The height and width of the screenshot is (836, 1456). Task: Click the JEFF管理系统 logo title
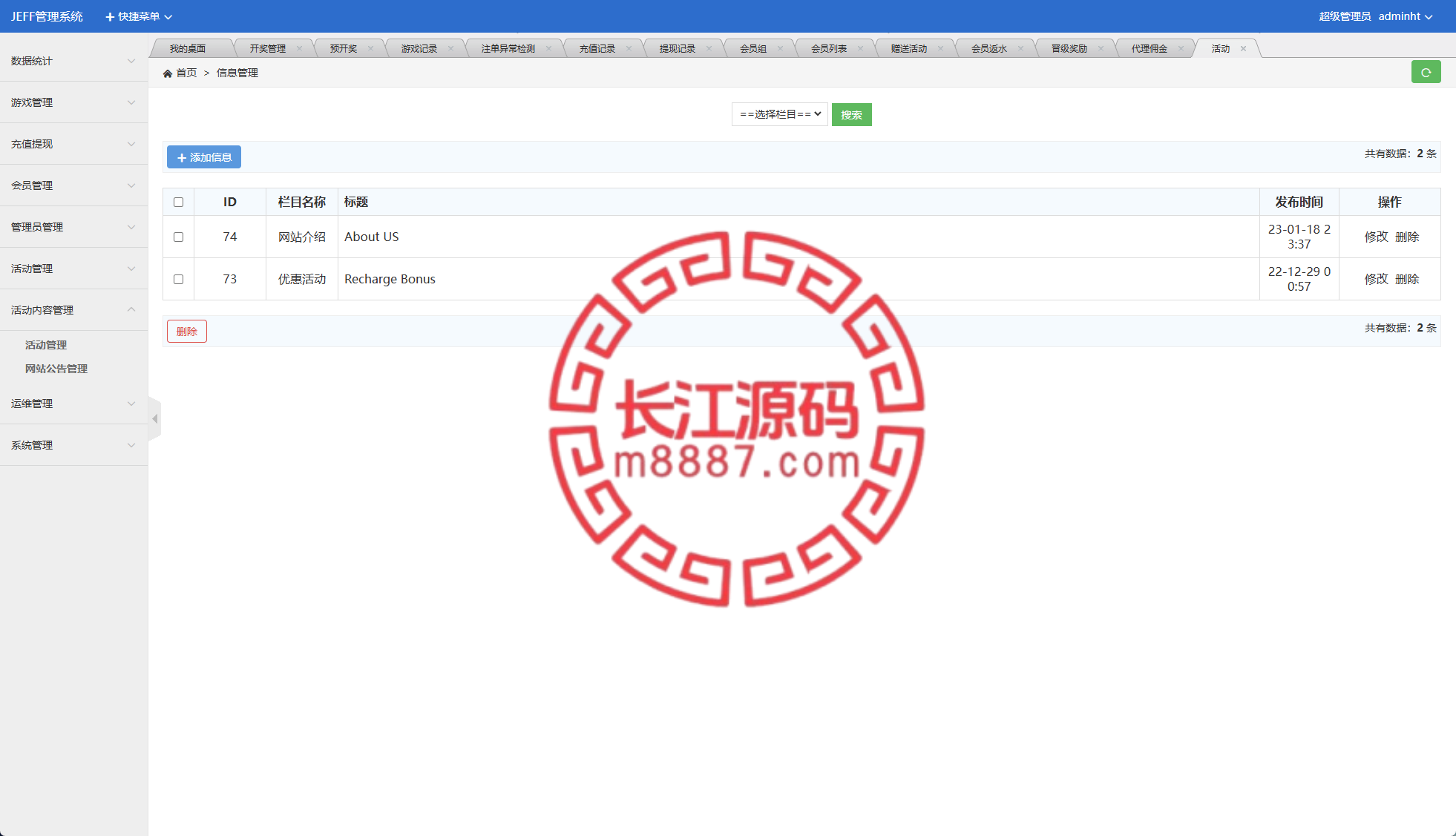pos(47,16)
